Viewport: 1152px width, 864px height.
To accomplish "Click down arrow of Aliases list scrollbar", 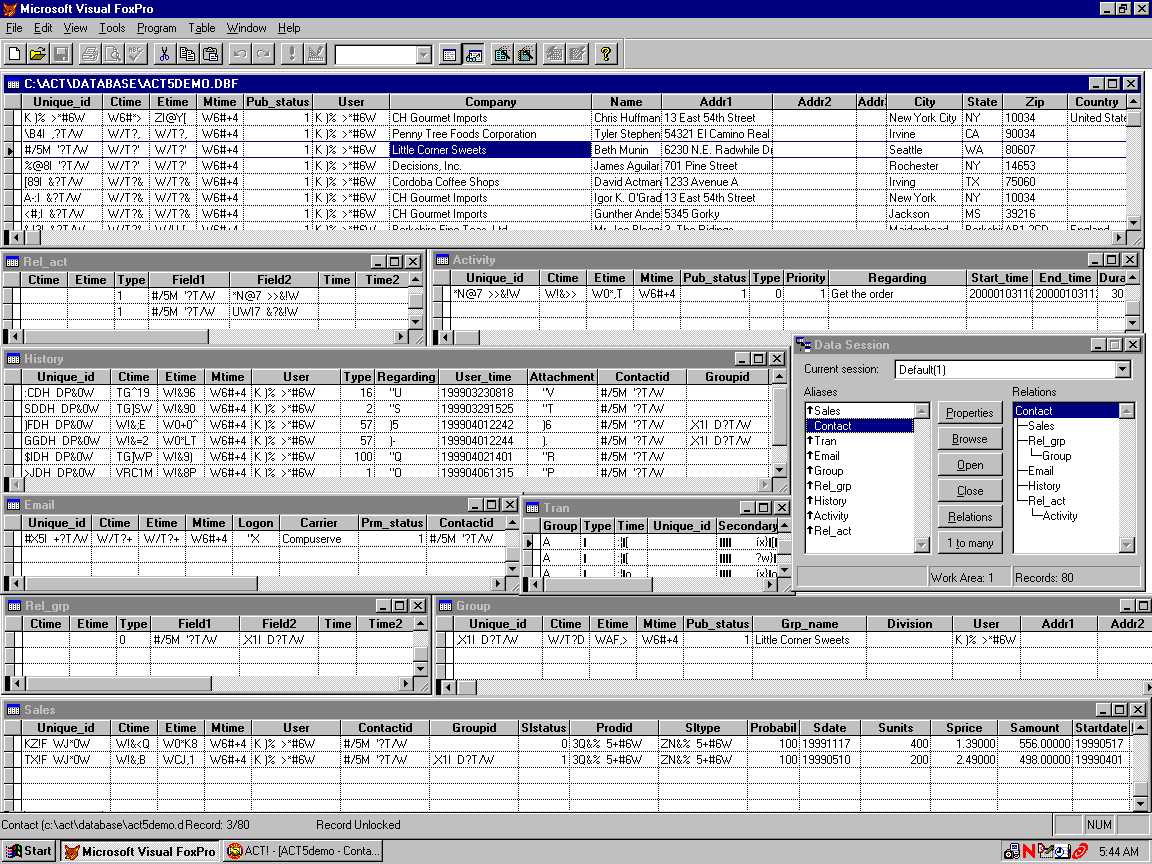I will pos(921,544).
